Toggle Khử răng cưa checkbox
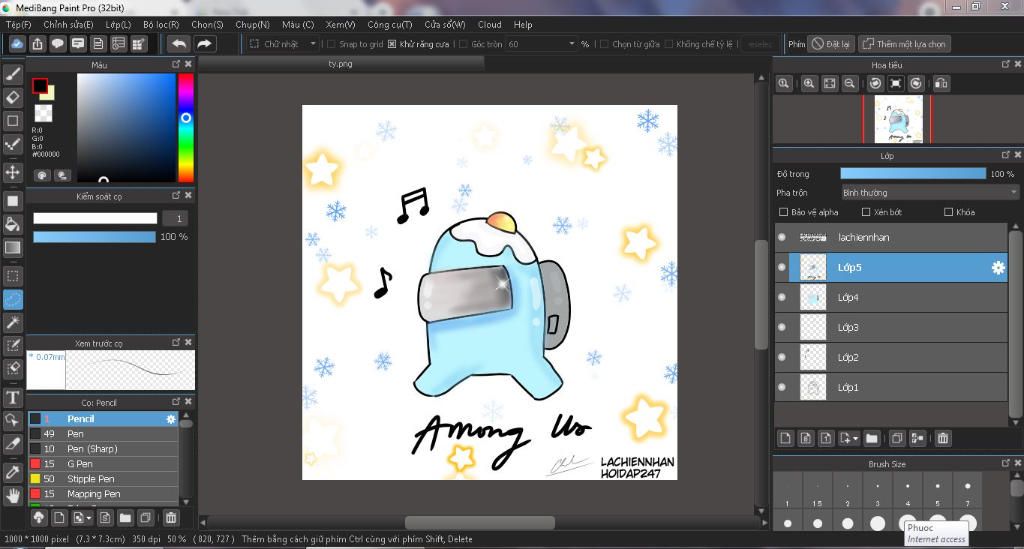Screen dimensions: 1024x549 coord(392,44)
